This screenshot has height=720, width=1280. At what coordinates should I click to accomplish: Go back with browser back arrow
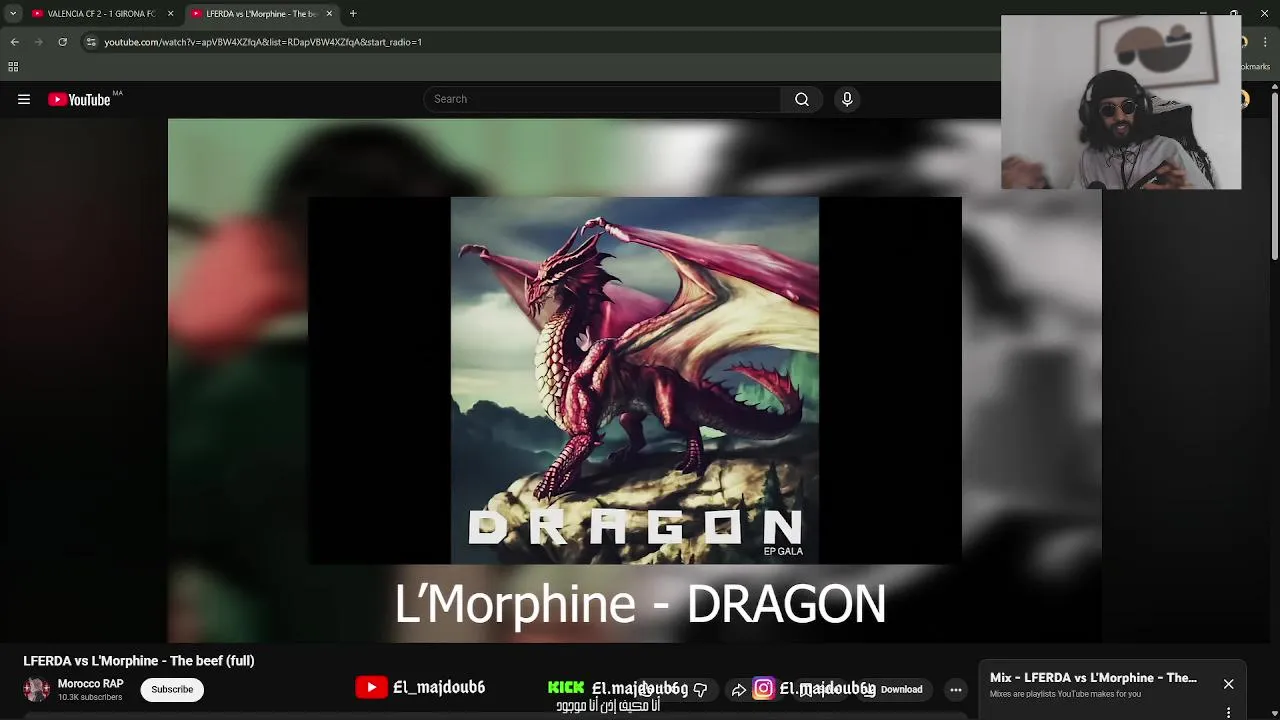click(14, 42)
